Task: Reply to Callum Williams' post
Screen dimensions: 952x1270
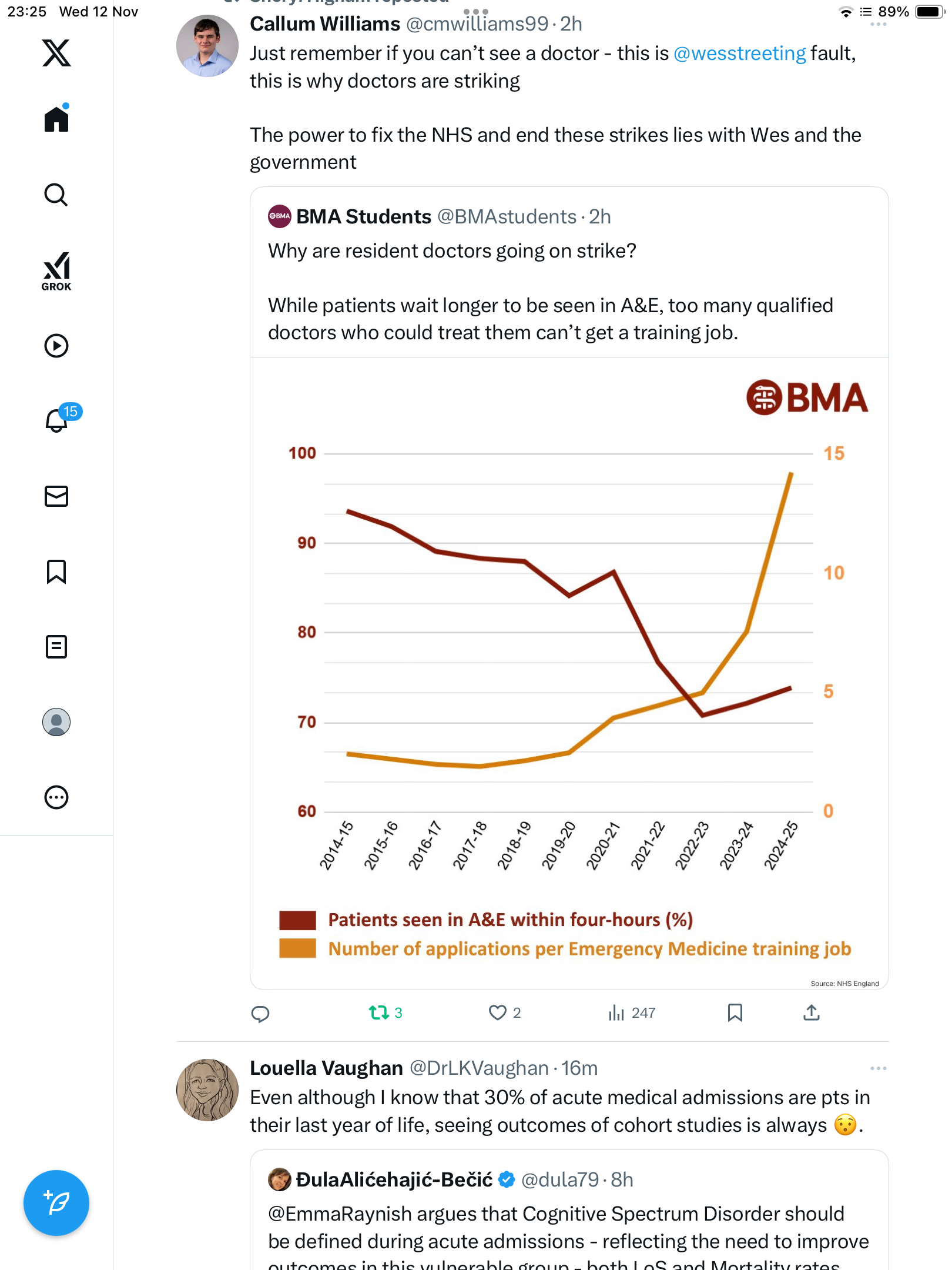Action: click(260, 1014)
